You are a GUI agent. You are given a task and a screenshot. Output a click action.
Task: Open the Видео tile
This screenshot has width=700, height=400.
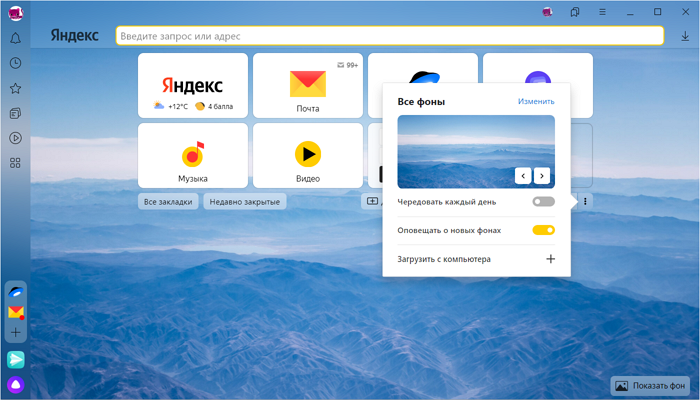pos(308,156)
